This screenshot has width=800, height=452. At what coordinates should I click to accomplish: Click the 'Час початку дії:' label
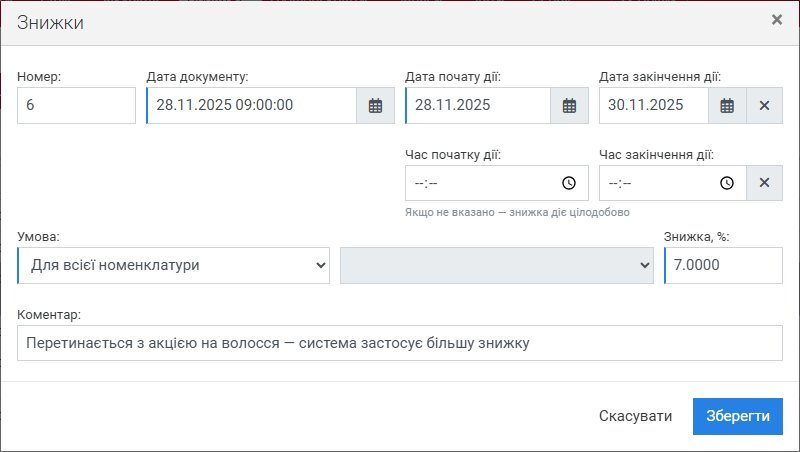[x=453, y=155]
